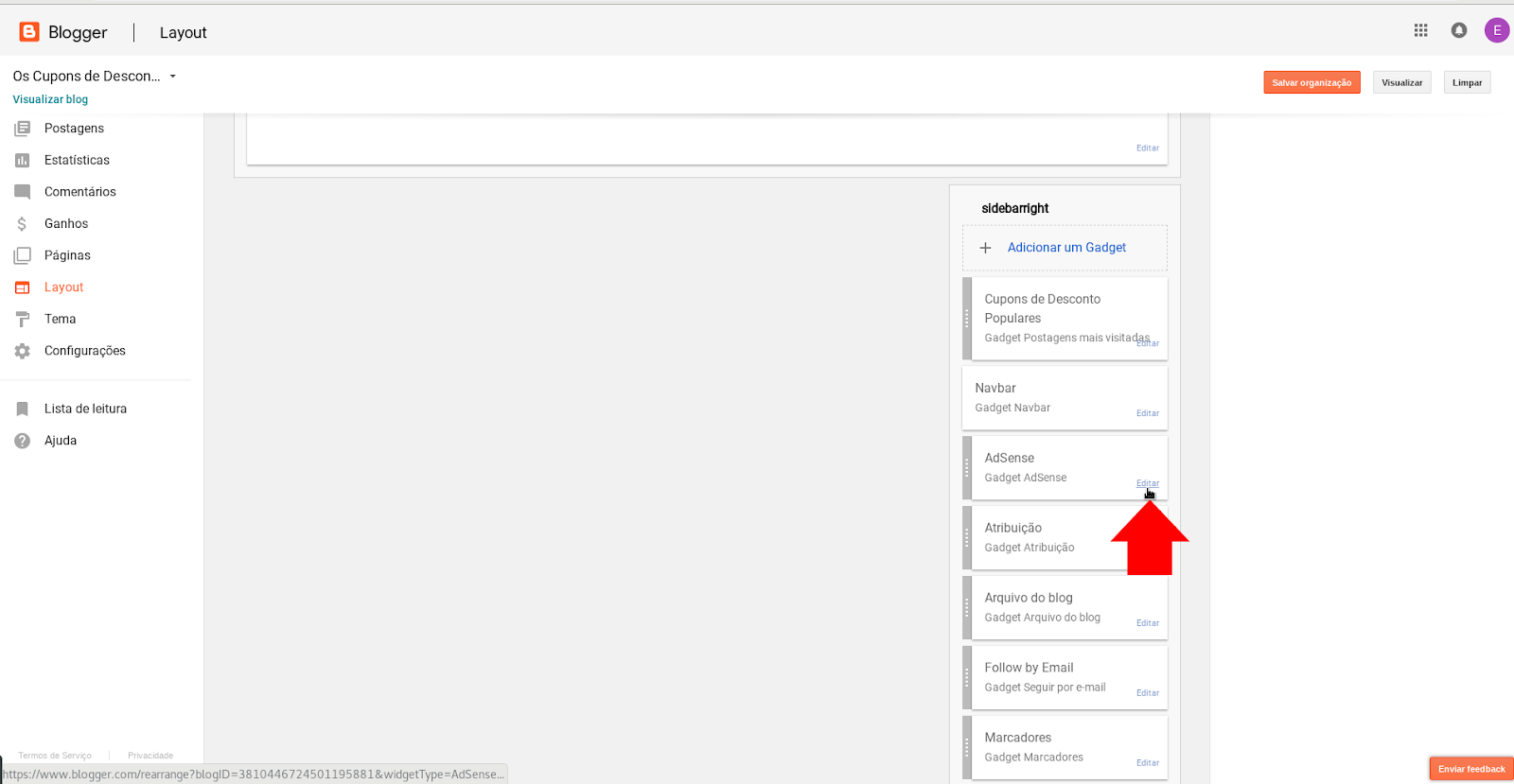Grab the Arquivo do blog drag handle

(x=967, y=607)
